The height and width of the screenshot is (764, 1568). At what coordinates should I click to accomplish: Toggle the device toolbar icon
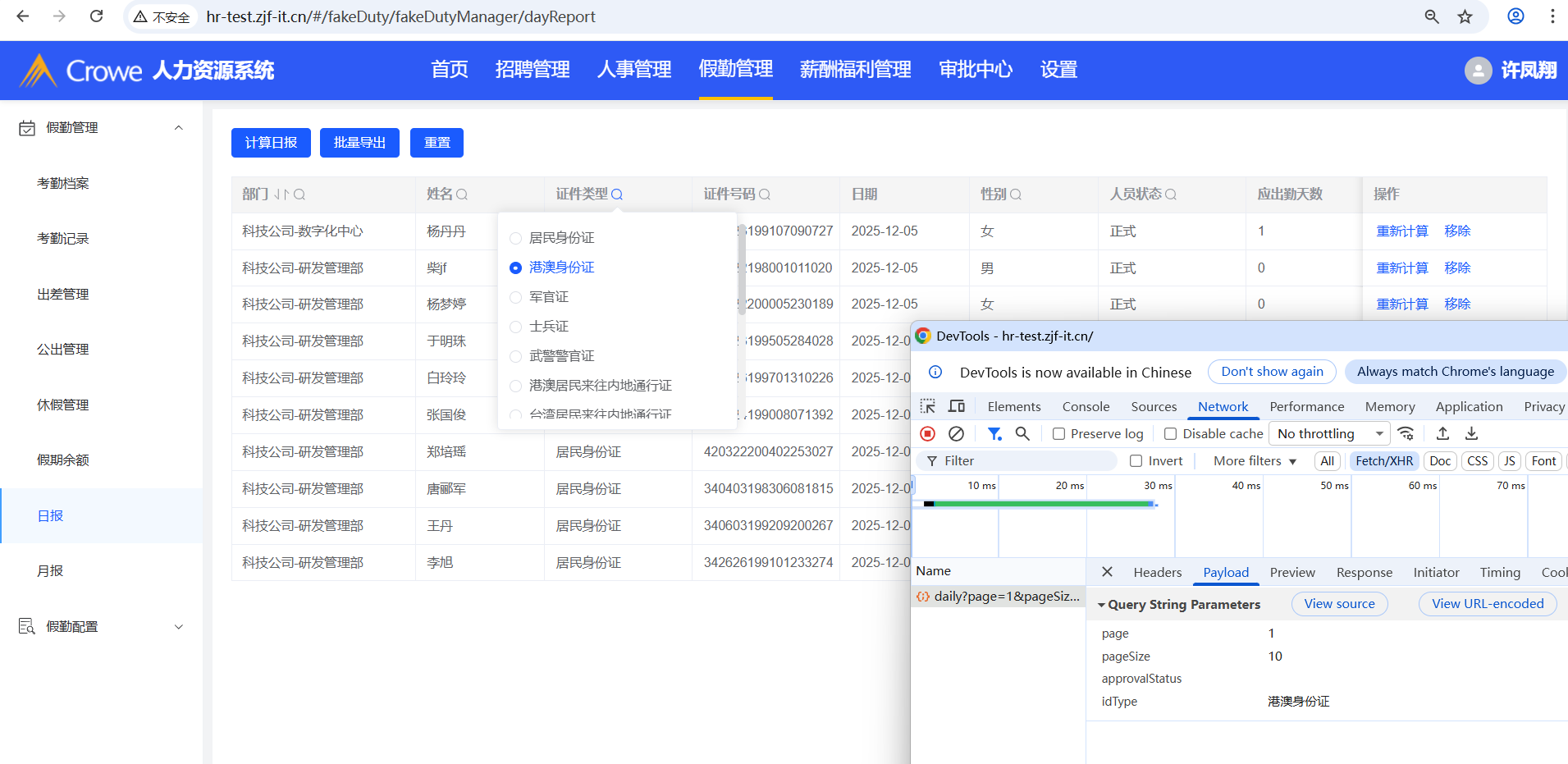click(x=957, y=406)
